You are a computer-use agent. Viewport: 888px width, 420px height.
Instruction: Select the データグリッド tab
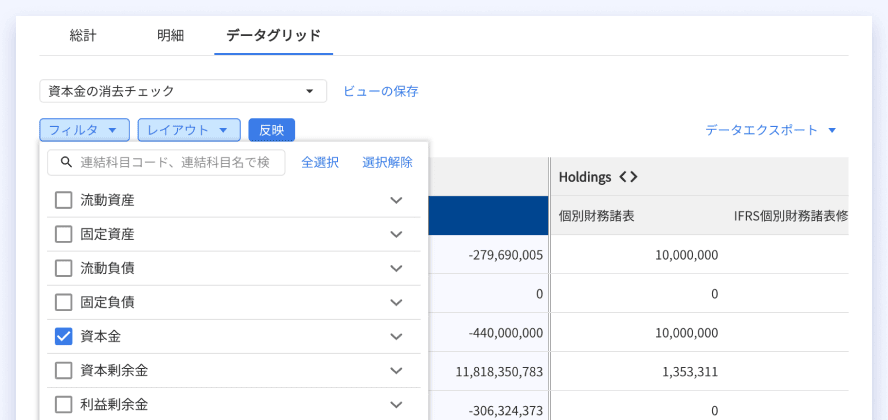coord(274,36)
